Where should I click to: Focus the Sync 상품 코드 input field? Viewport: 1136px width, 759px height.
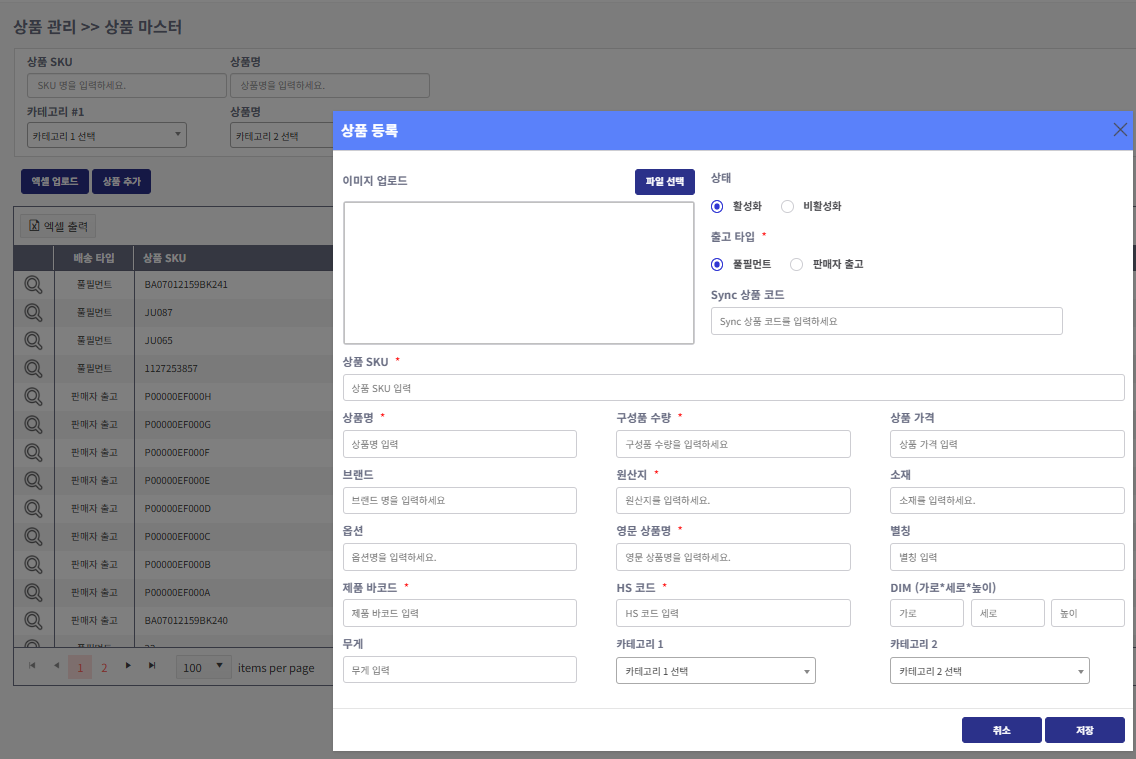tap(886, 321)
